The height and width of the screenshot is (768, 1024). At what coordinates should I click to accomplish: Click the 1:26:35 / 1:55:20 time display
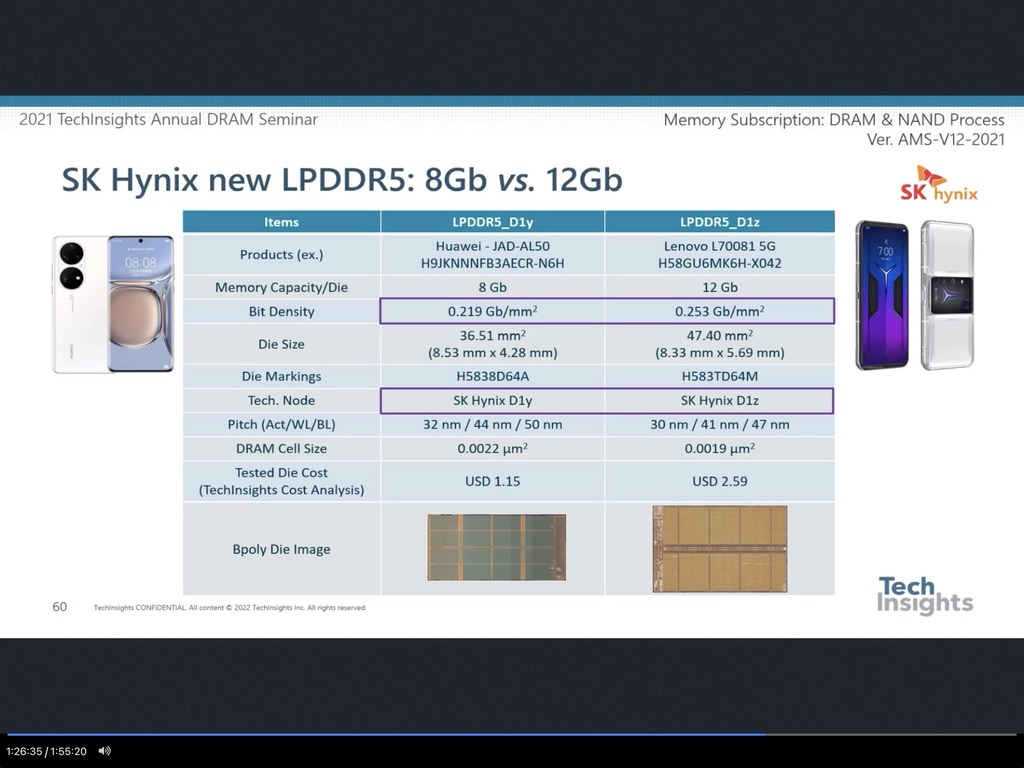(46, 751)
